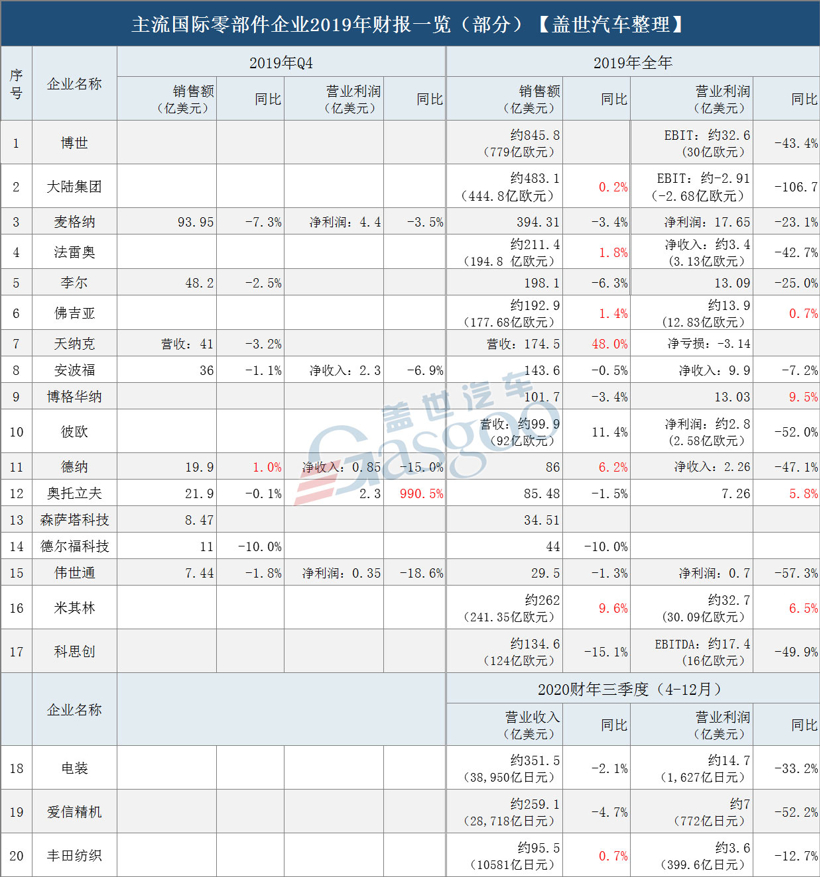Select Visteon Q4 sales '7.44'
Screen dimensions: 820x877
200,573
